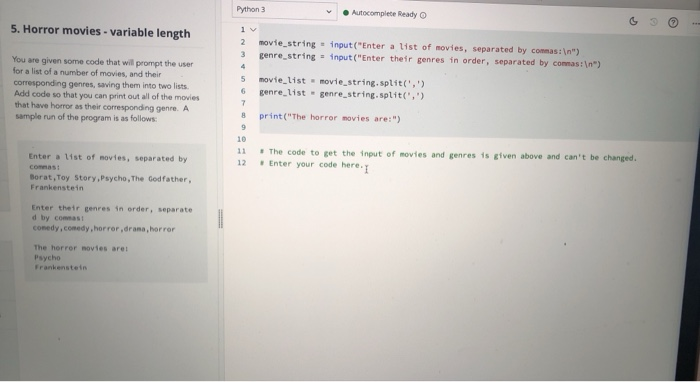Click the problem title 'Horror movies - variable length'

[100, 31]
